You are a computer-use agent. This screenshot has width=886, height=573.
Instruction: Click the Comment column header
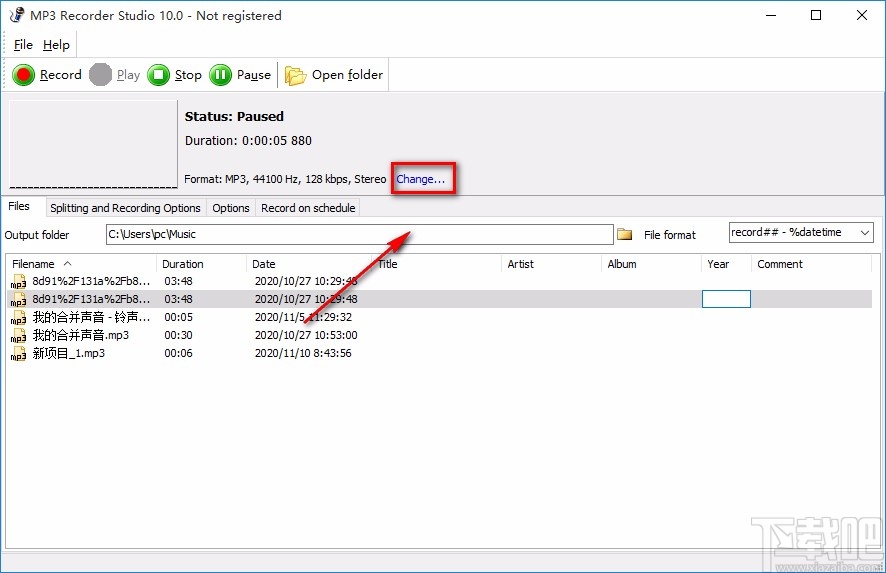[x=811, y=264]
